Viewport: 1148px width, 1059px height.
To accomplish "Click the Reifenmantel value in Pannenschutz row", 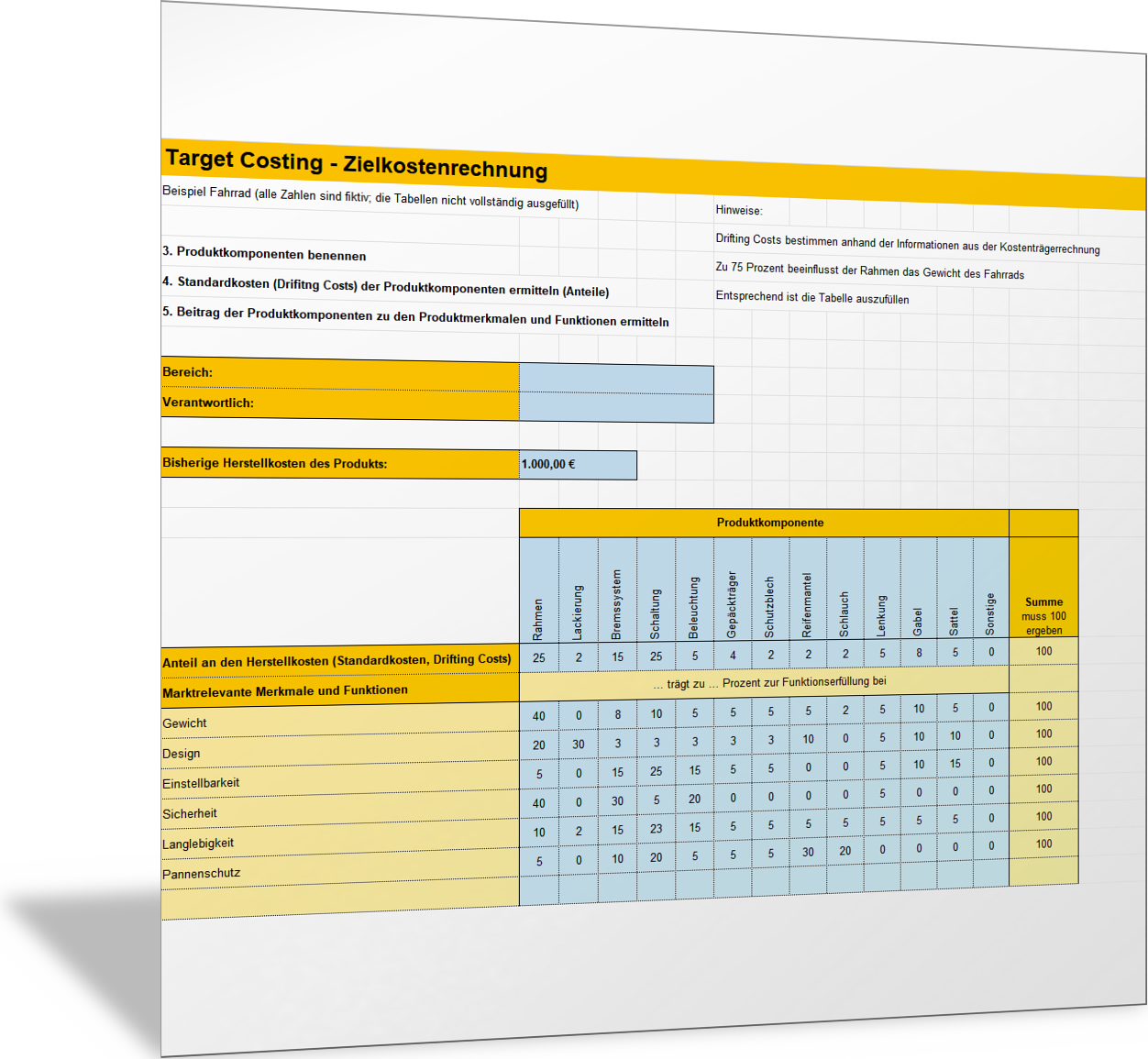I will pyautogui.click(x=808, y=852).
